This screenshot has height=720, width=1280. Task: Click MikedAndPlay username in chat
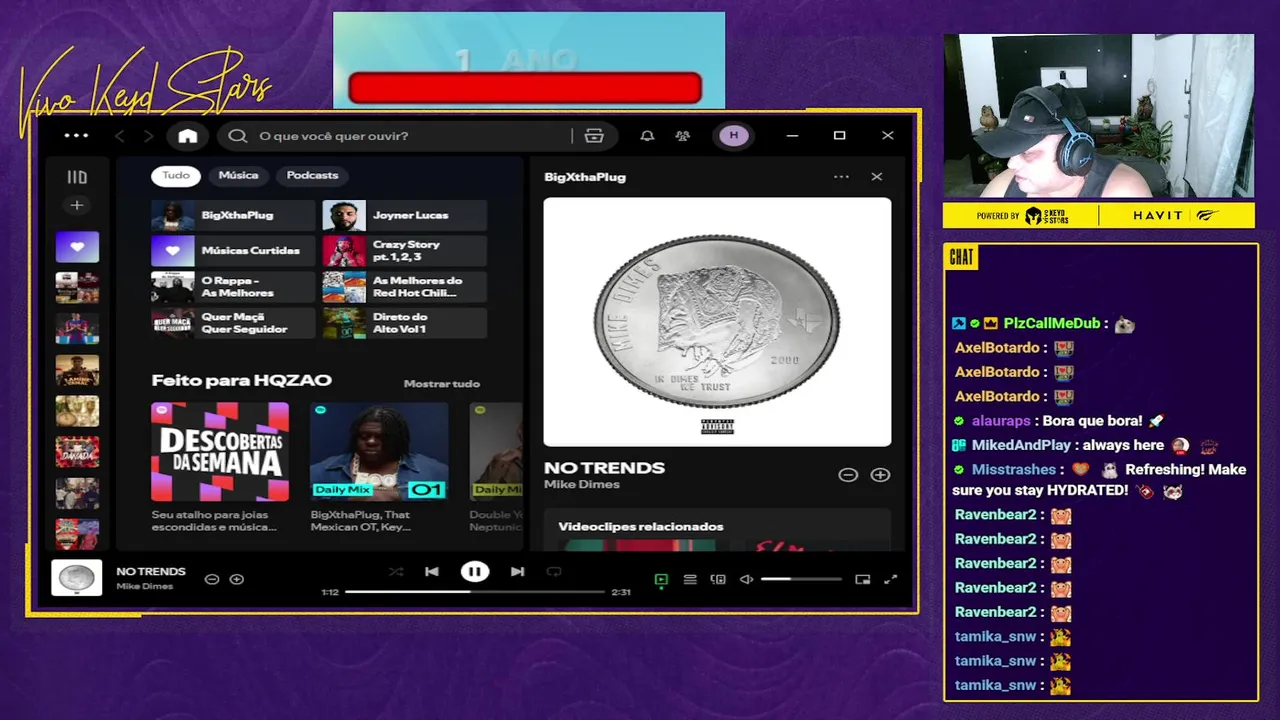(1021, 445)
